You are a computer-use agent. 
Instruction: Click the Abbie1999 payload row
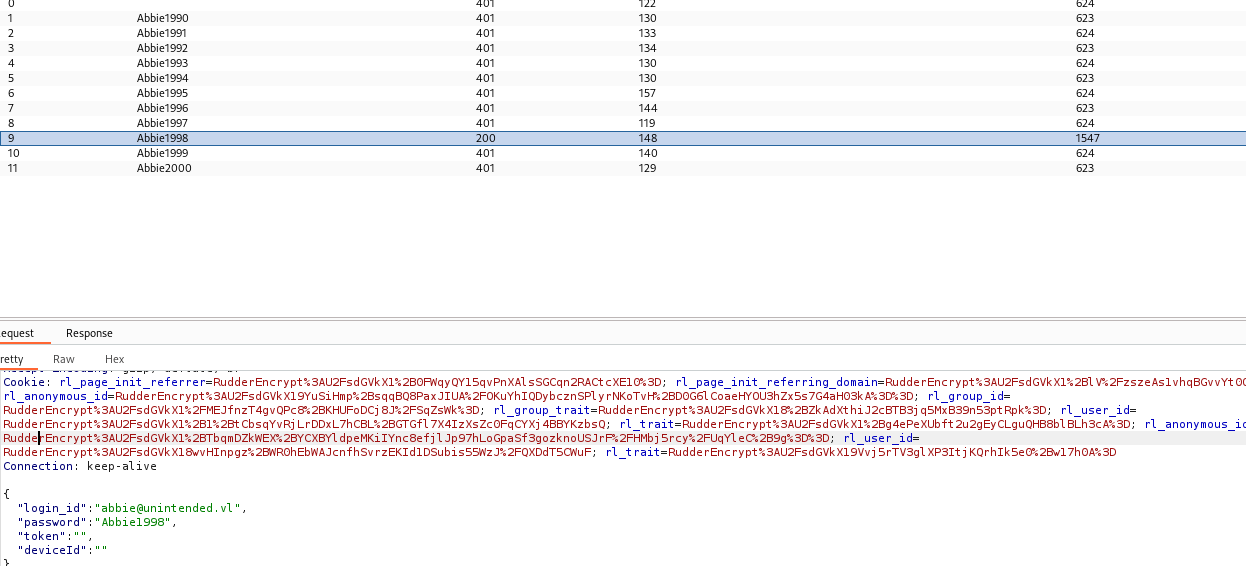162,153
